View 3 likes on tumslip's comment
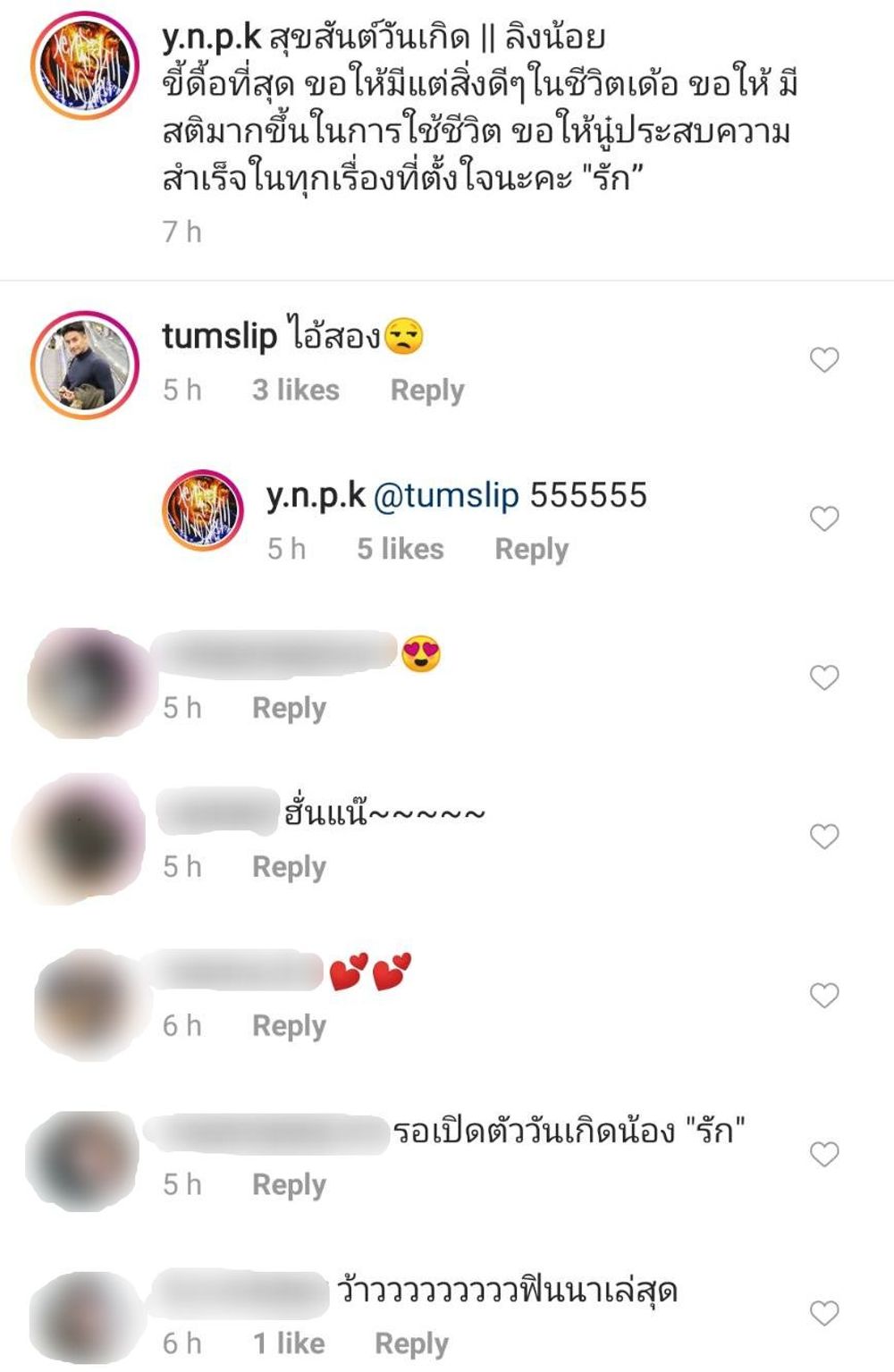Screen dimensions: 894x1372 pyautogui.click(x=296, y=390)
